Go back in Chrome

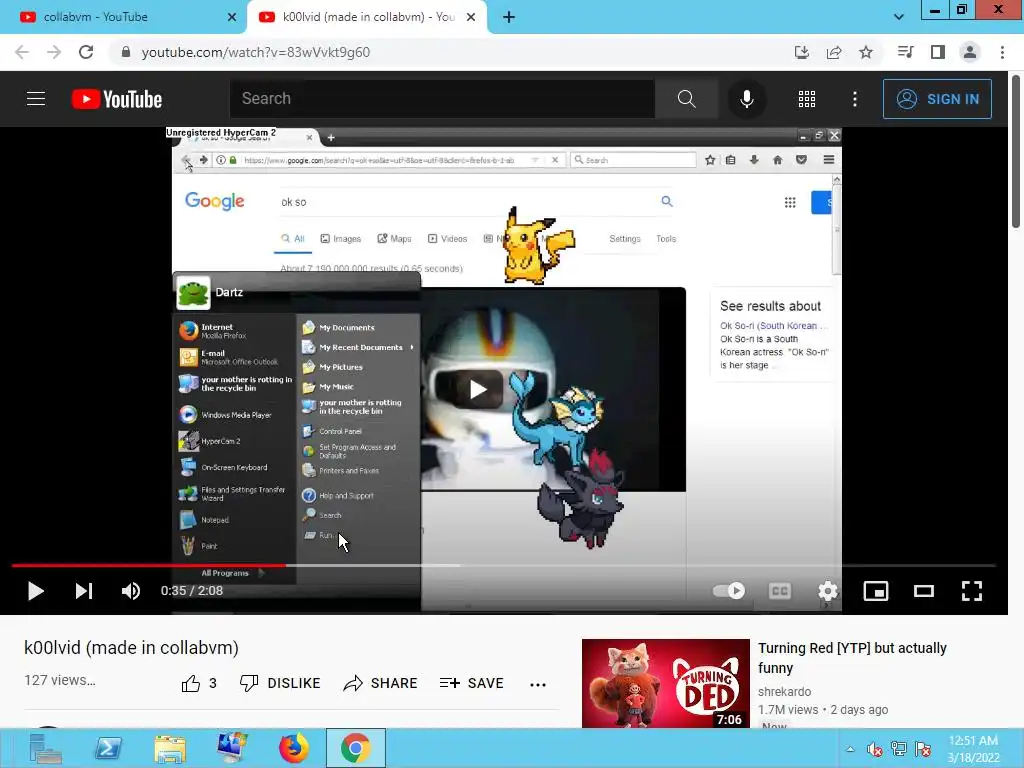[x=22, y=52]
